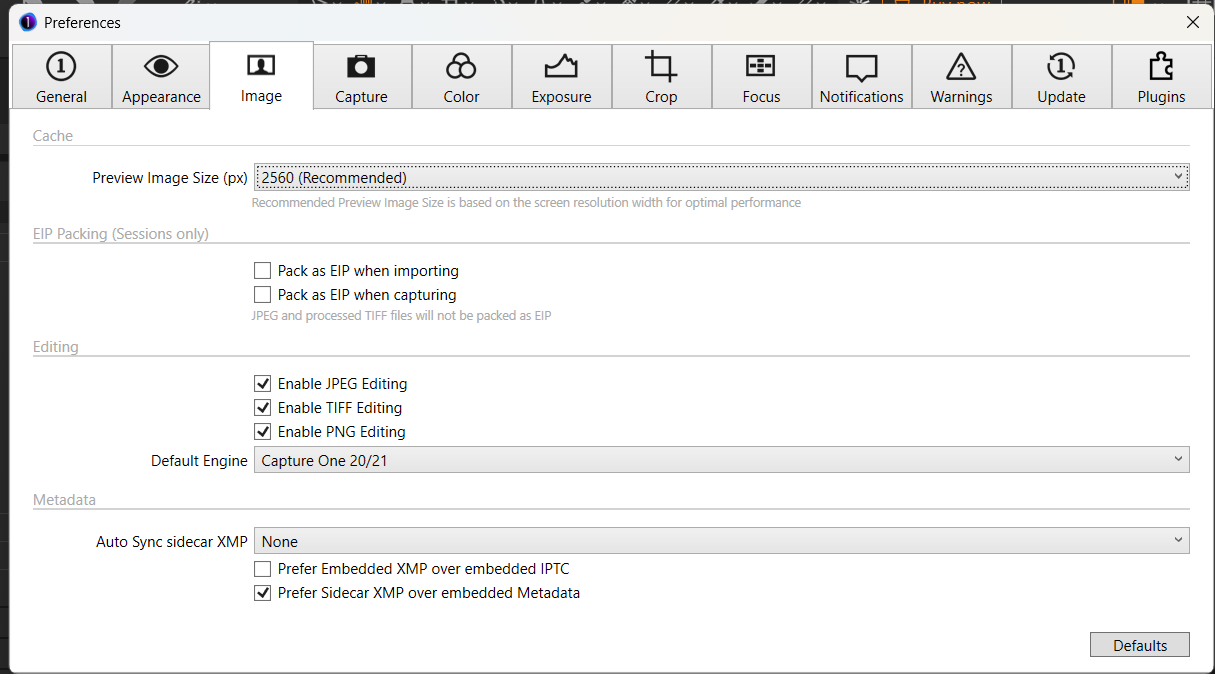Disable Enable JPEG Editing checkbox
Viewport: 1215px width, 674px height.
[263, 384]
